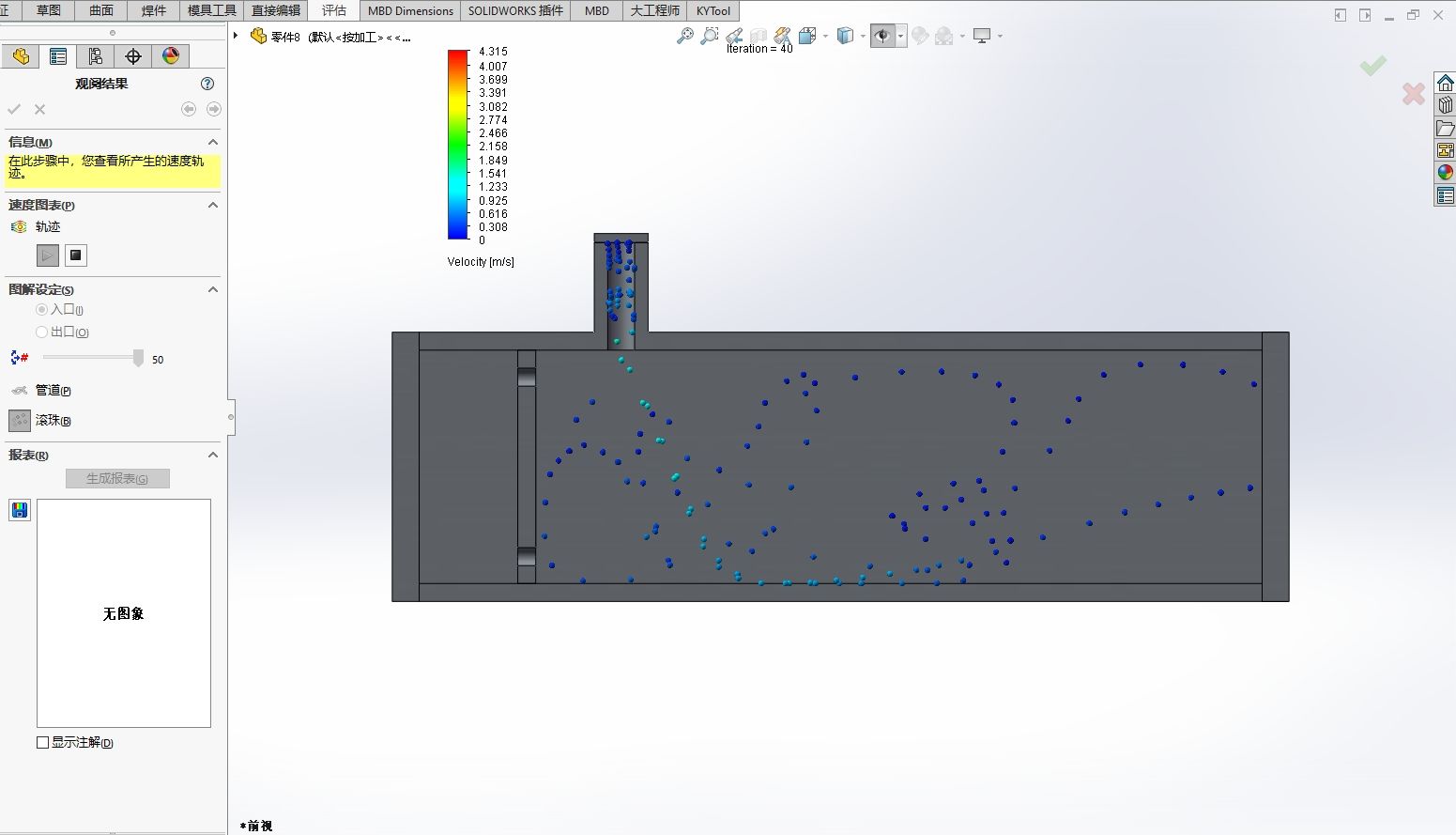Click the Edit Appearance sphere icon

click(x=920, y=36)
